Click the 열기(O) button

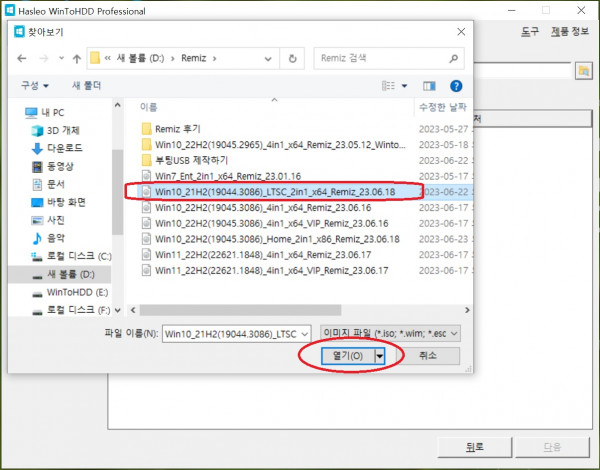click(348, 356)
